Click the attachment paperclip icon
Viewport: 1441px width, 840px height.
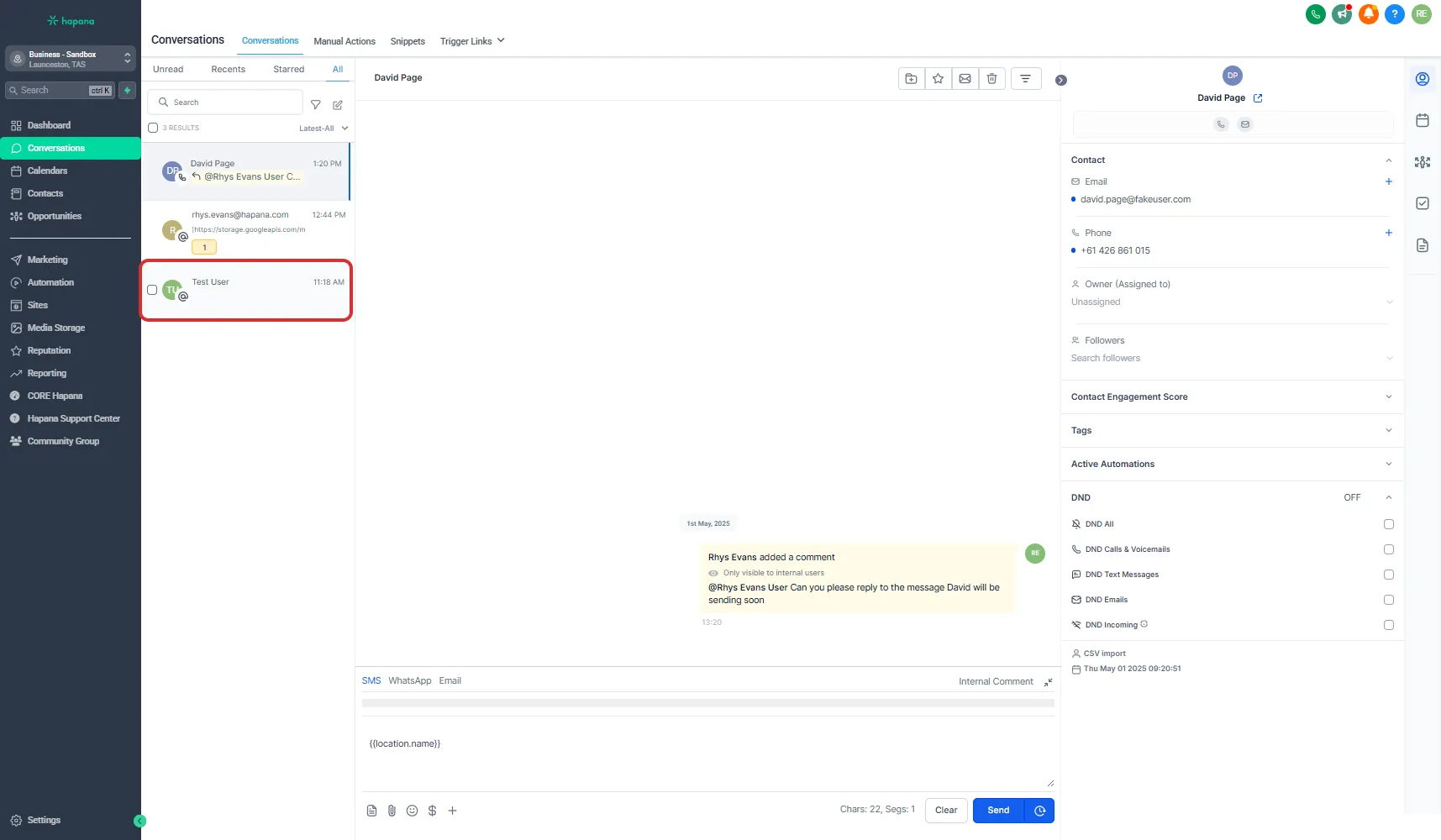tap(392, 811)
